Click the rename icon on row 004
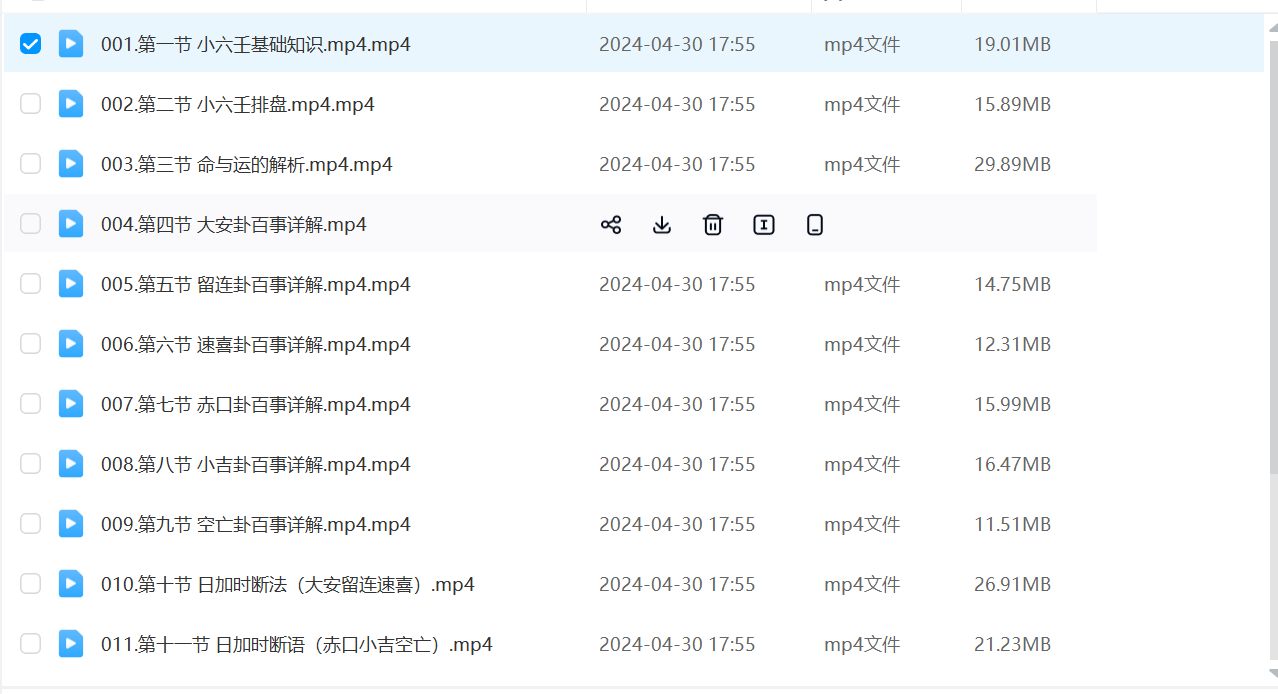 point(764,225)
